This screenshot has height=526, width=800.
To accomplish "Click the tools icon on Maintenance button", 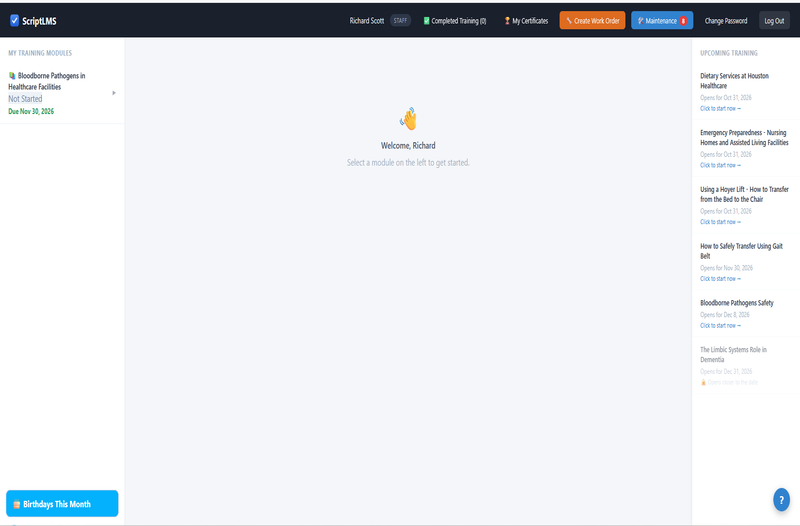I will 640,21.
